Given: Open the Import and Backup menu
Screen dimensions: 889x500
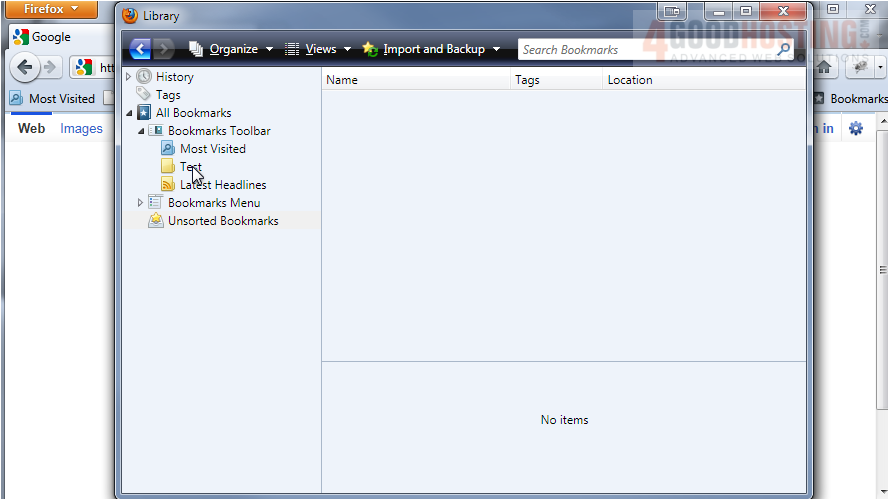Looking at the screenshot, I should pyautogui.click(x=431, y=49).
